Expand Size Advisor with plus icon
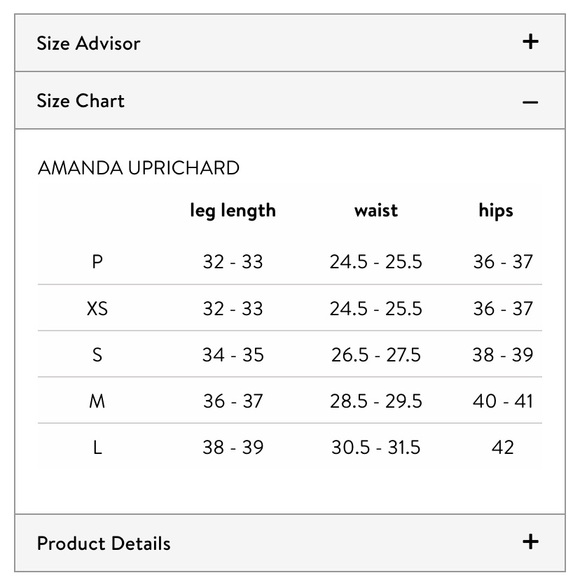Image resolution: width=580 pixels, height=580 pixels. click(530, 41)
